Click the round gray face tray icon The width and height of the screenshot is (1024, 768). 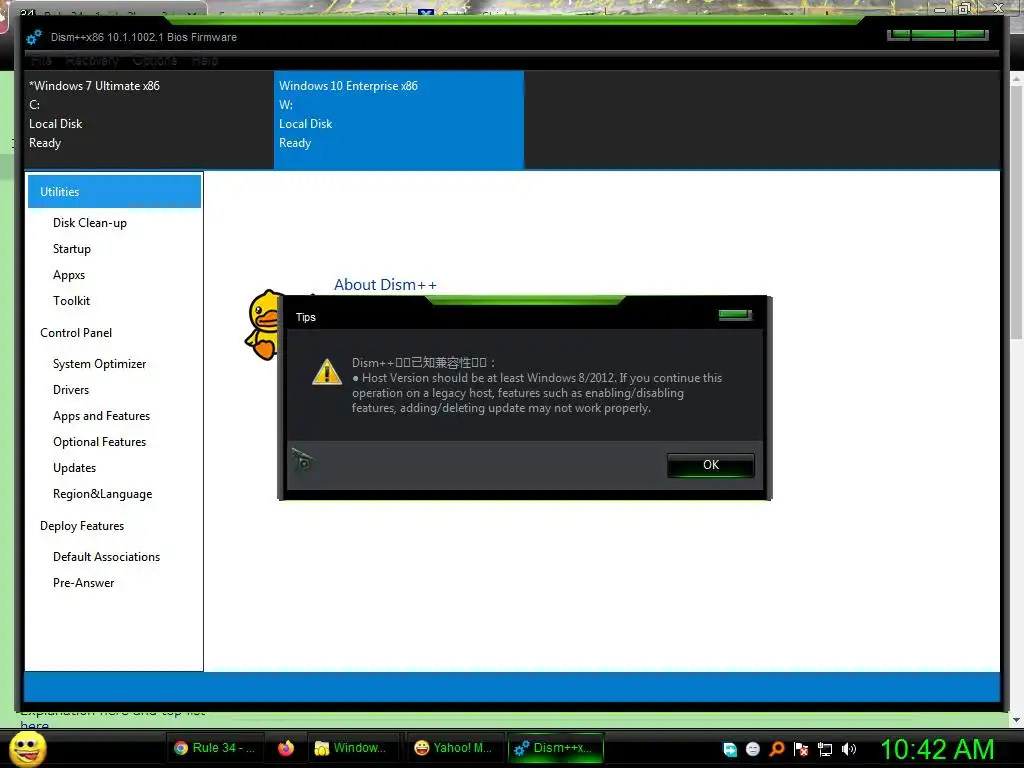753,749
